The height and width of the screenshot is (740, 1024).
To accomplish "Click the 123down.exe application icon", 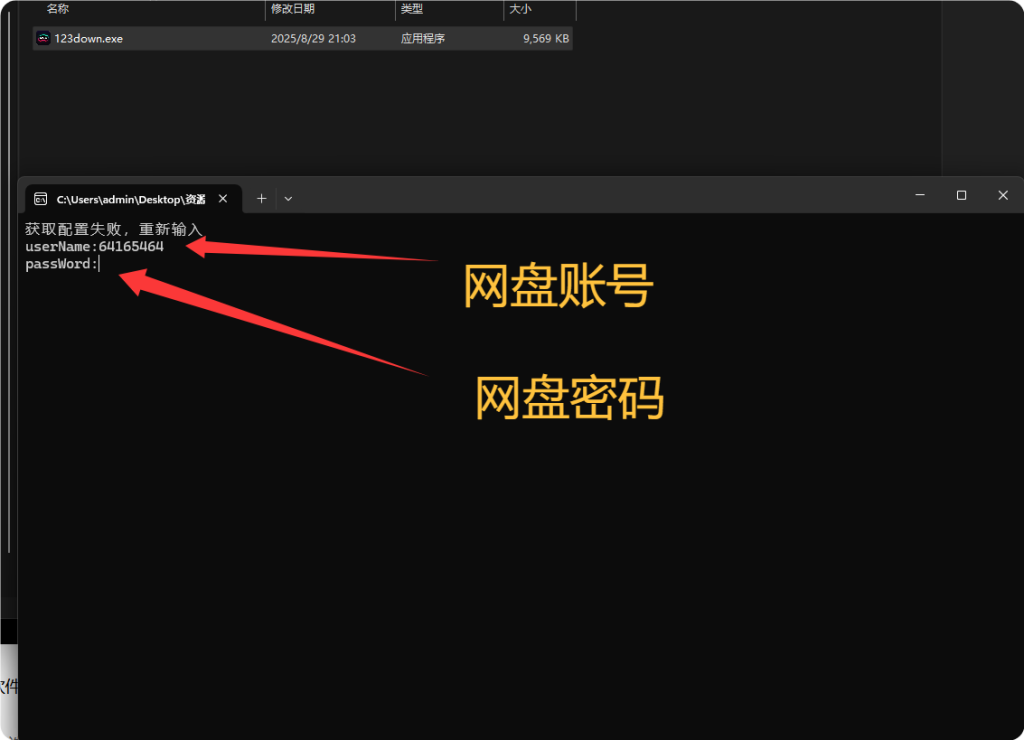I will click(x=43, y=38).
